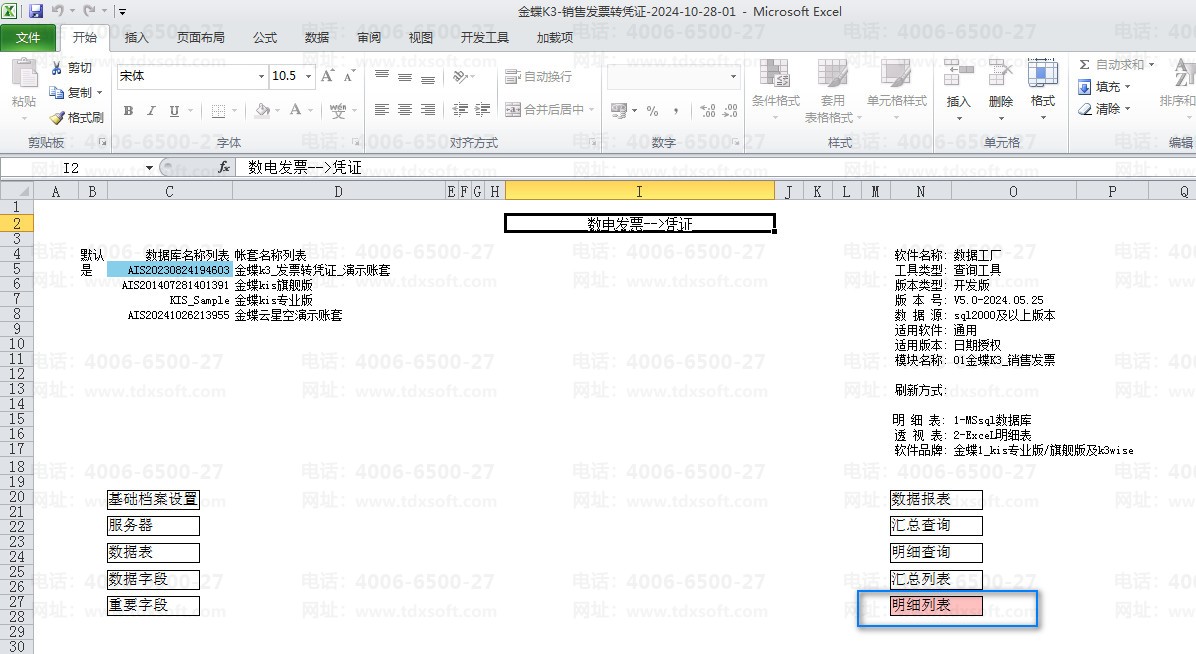Open the fill color paint bucket

pos(262,111)
